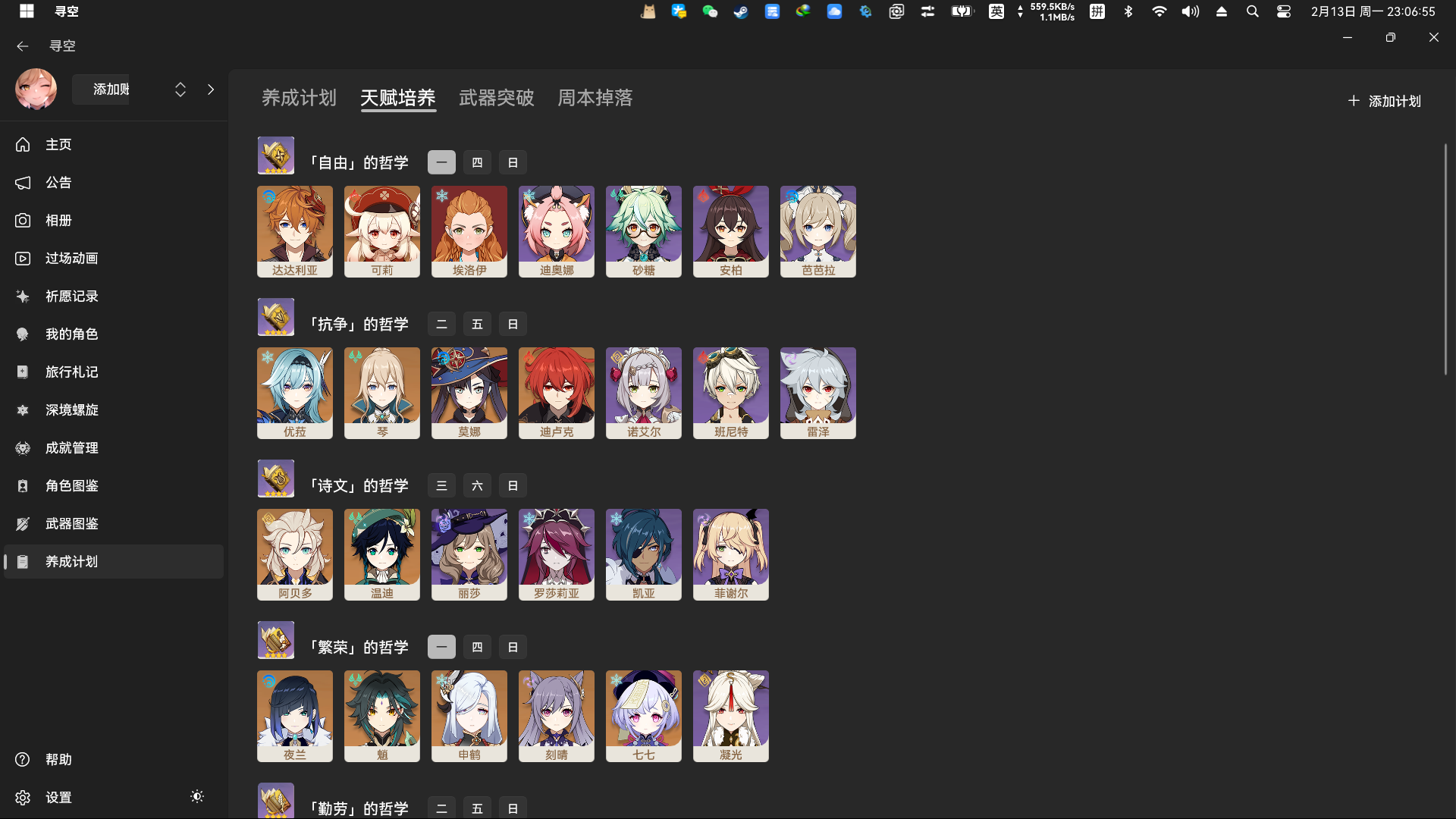
Task: Open 帮助 at the bottom of sidebar
Action: (x=58, y=759)
